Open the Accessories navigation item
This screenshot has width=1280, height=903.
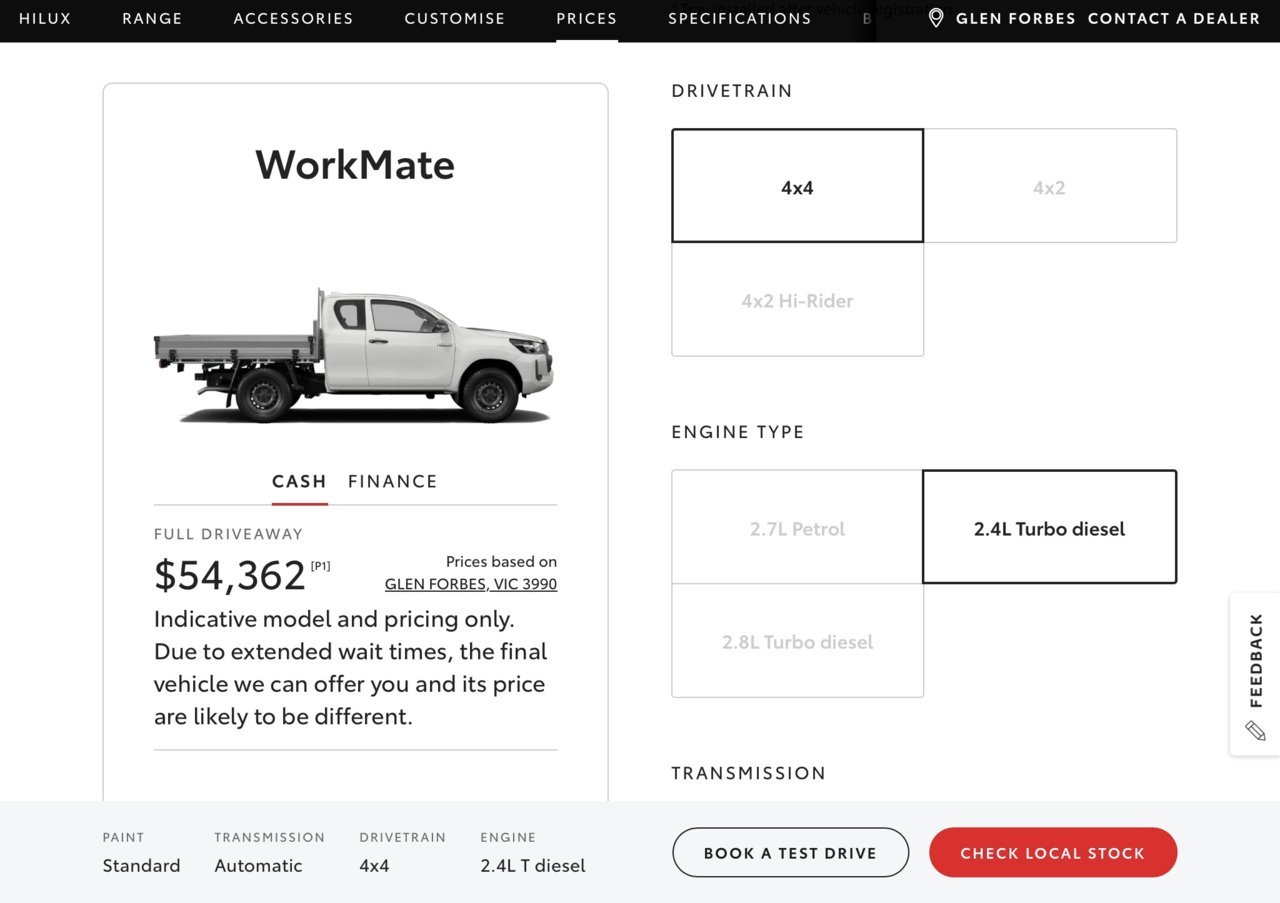(293, 18)
